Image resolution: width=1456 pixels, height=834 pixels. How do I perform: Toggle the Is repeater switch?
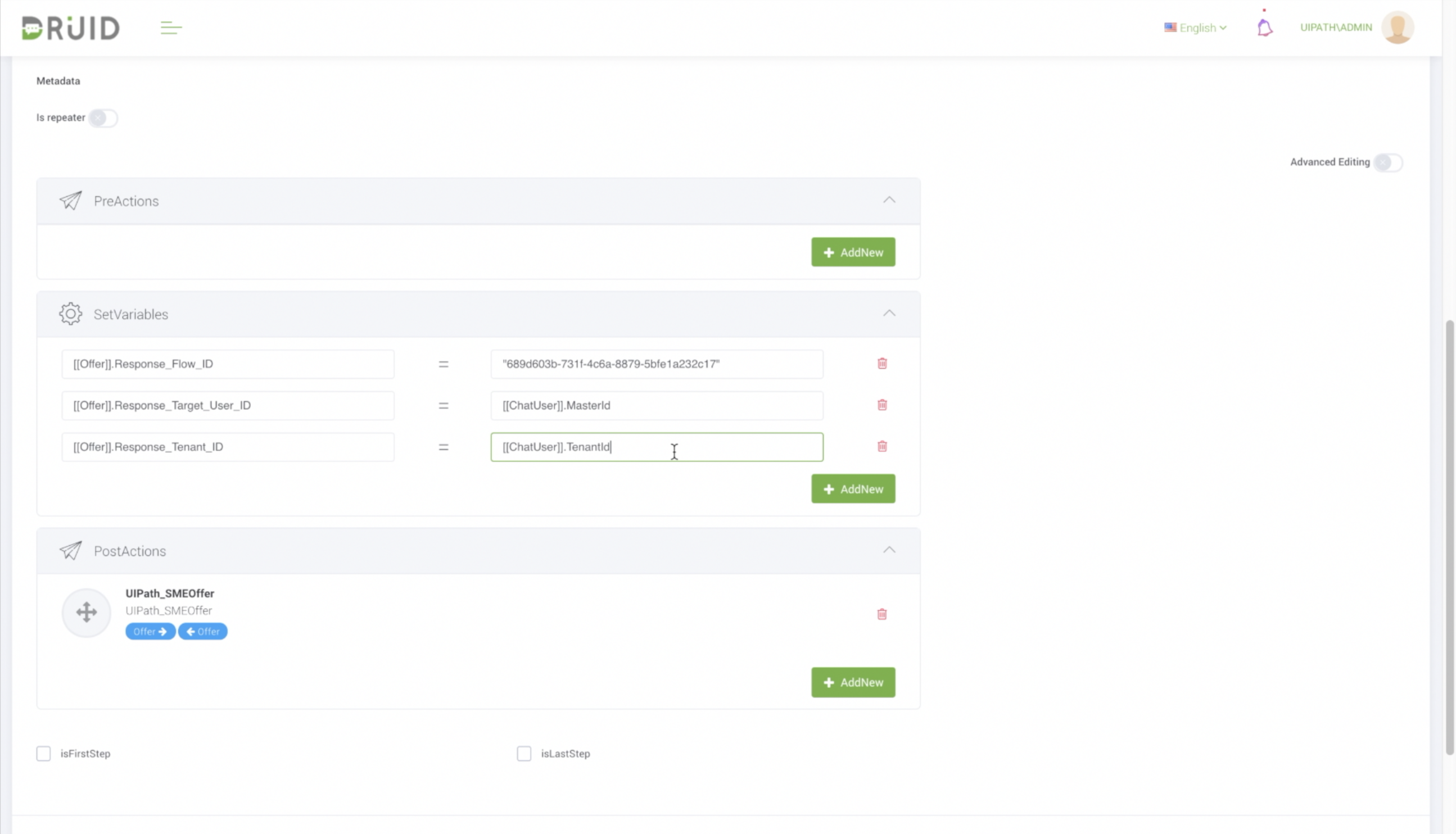pos(103,118)
